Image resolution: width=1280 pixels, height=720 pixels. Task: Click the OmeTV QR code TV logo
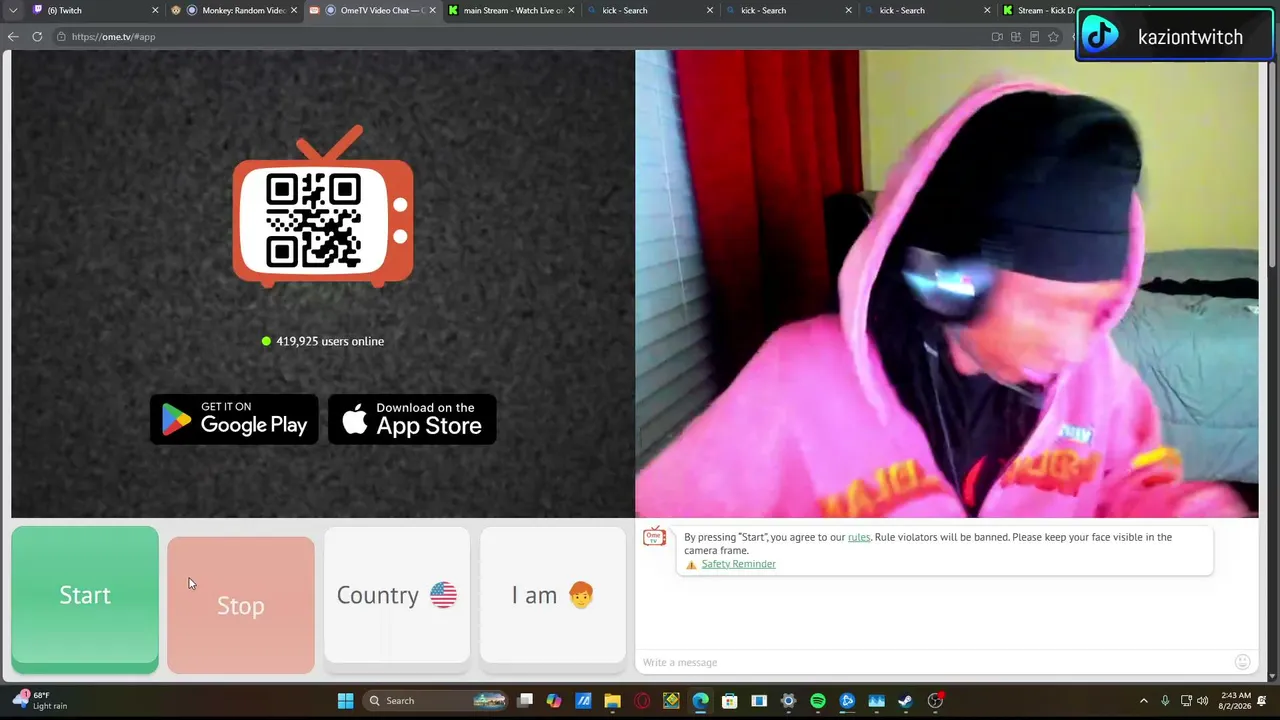click(x=323, y=207)
